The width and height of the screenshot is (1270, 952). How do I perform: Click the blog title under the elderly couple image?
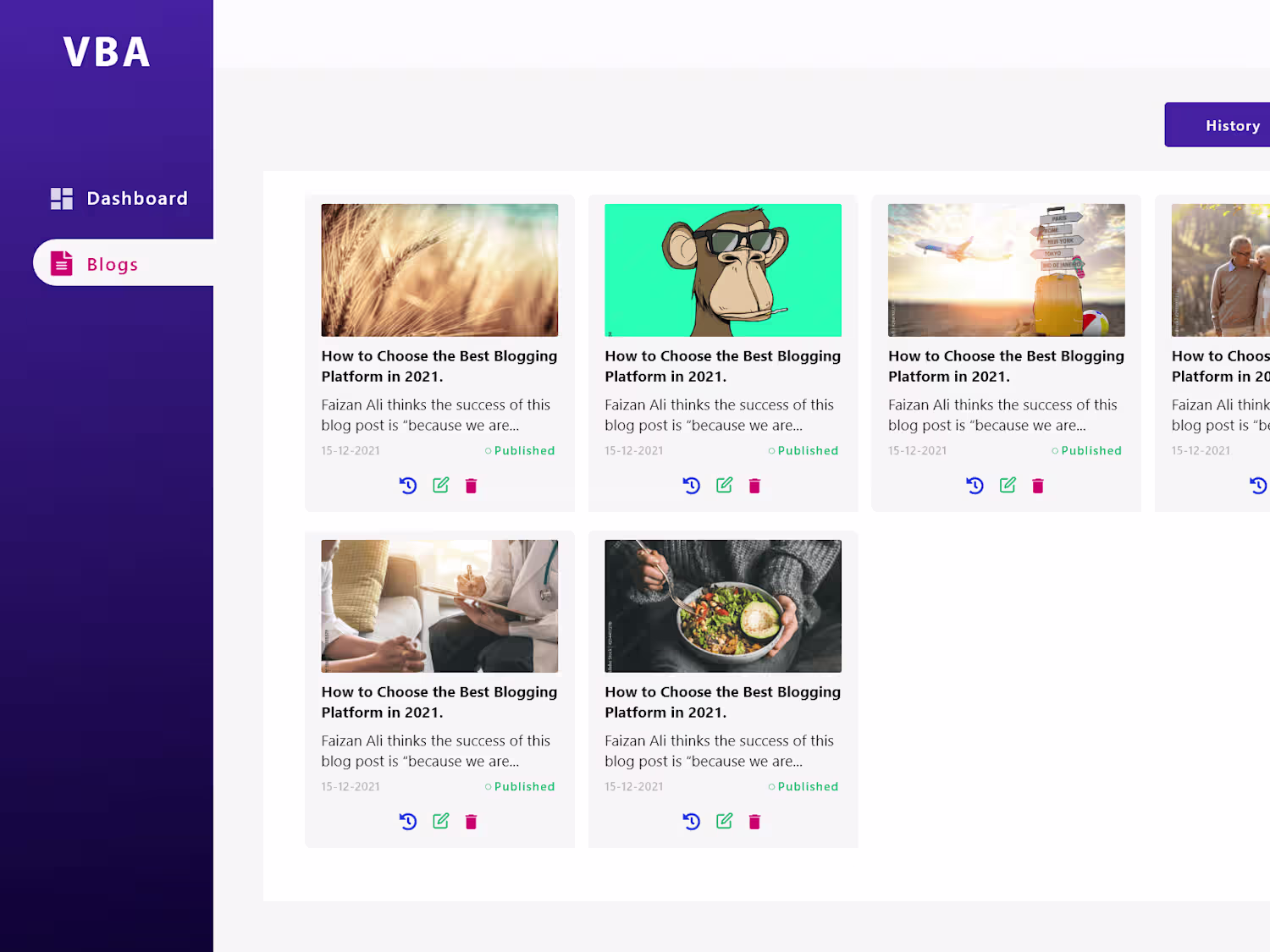pos(1221,366)
